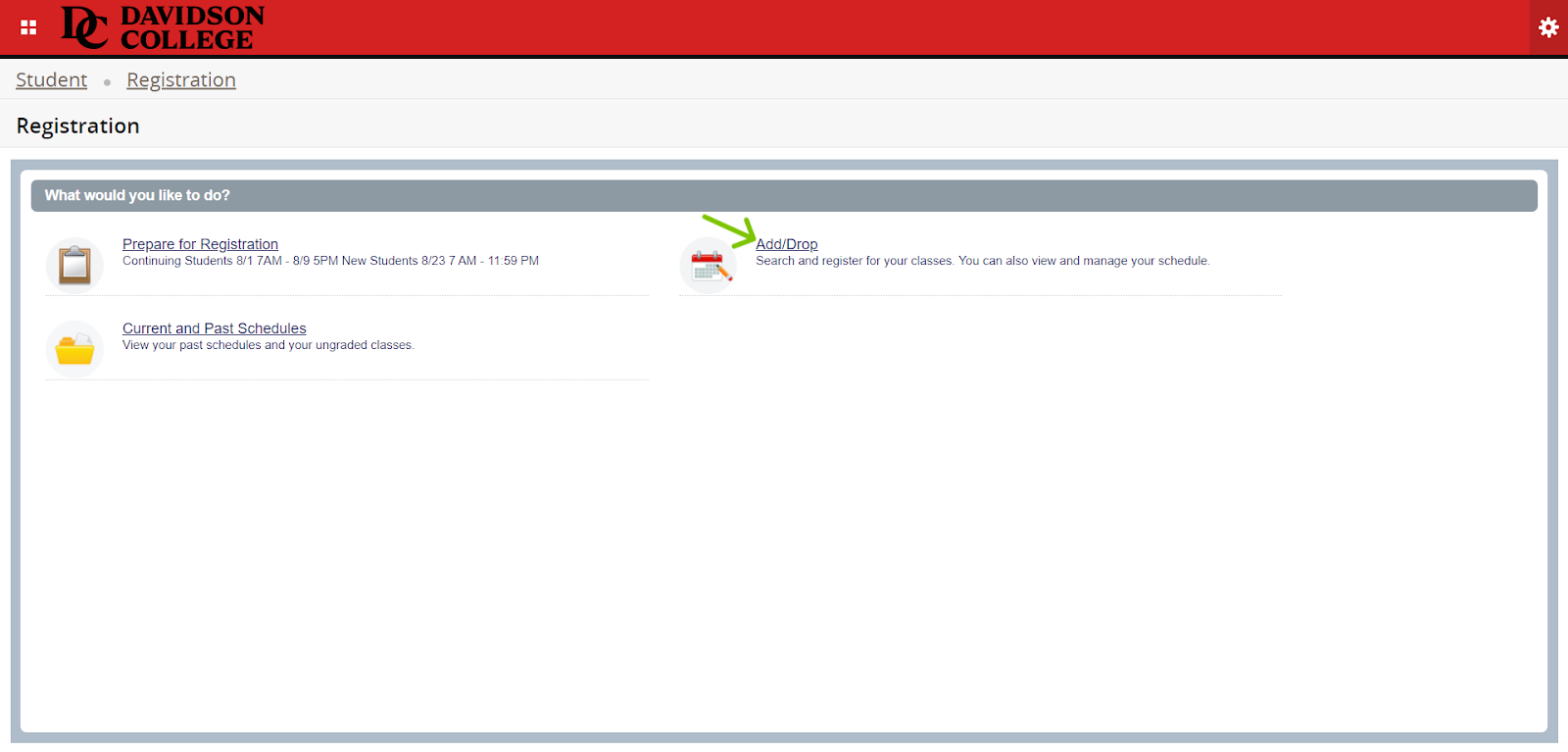Click the DC monogram logo
The width and height of the screenshot is (1568, 752).
[84, 27]
